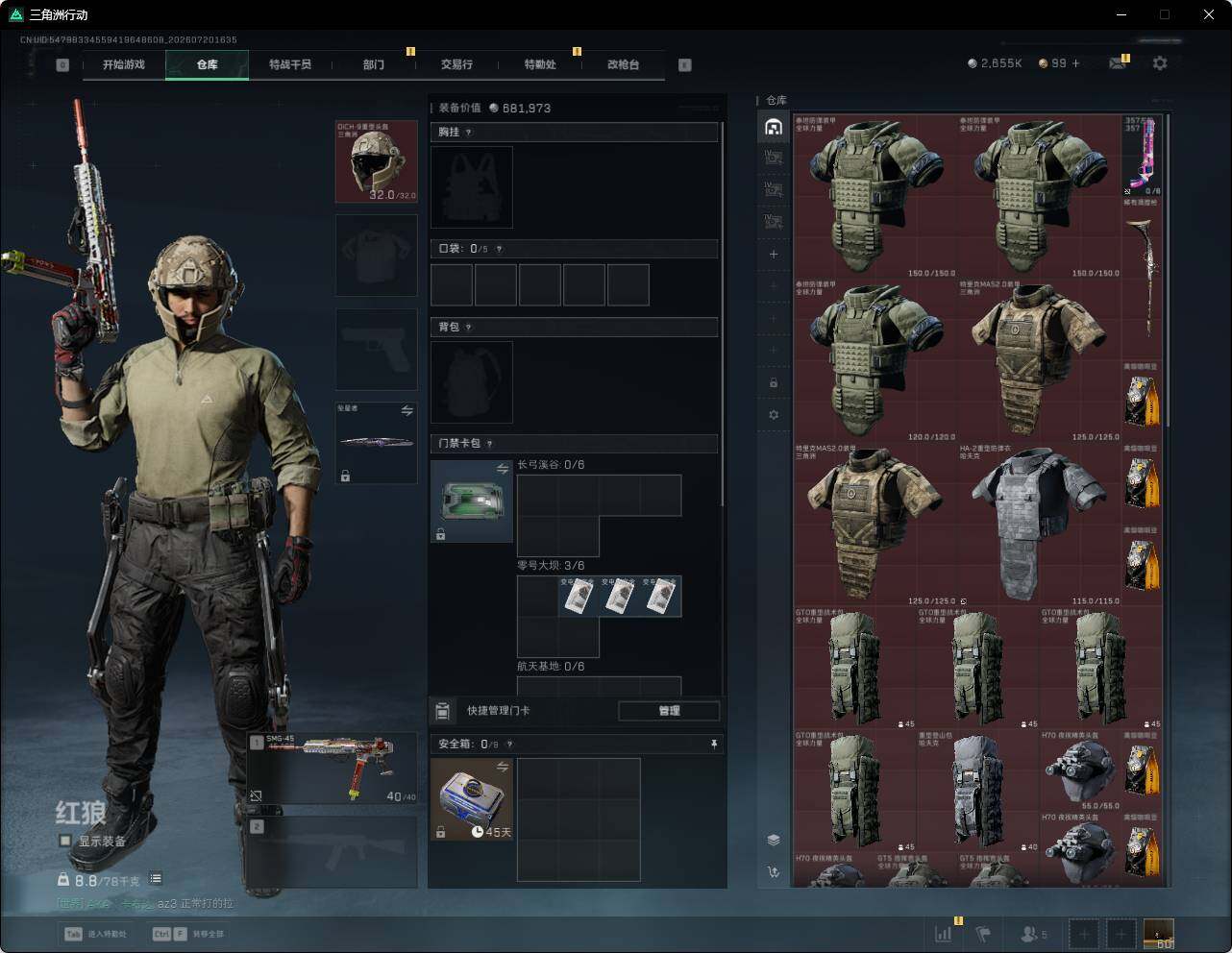Click the empty chest rig slot
Image resolution: width=1232 pixels, height=953 pixels.
(472, 187)
